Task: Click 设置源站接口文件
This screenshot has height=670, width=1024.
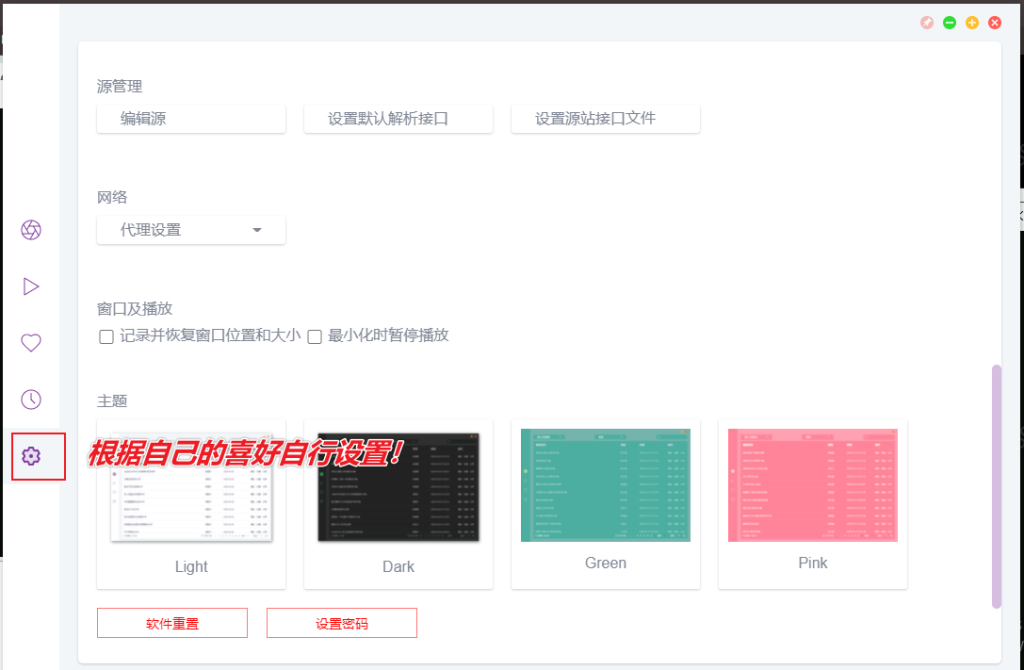Action: 605,118
